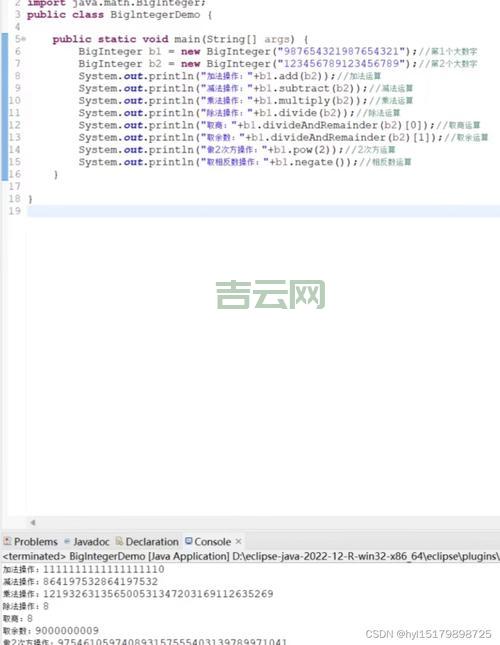Click 'public class BigIntegerDemo' declaration line
This screenshot has height=645, width=500.
click(120, 15)
